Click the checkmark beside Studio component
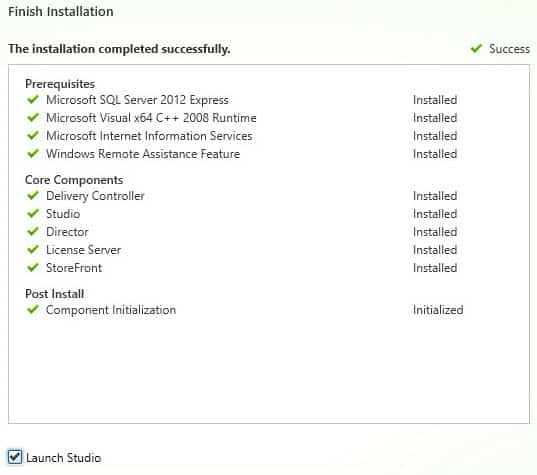Screen dimensions: 537x475 coord(33,214)
